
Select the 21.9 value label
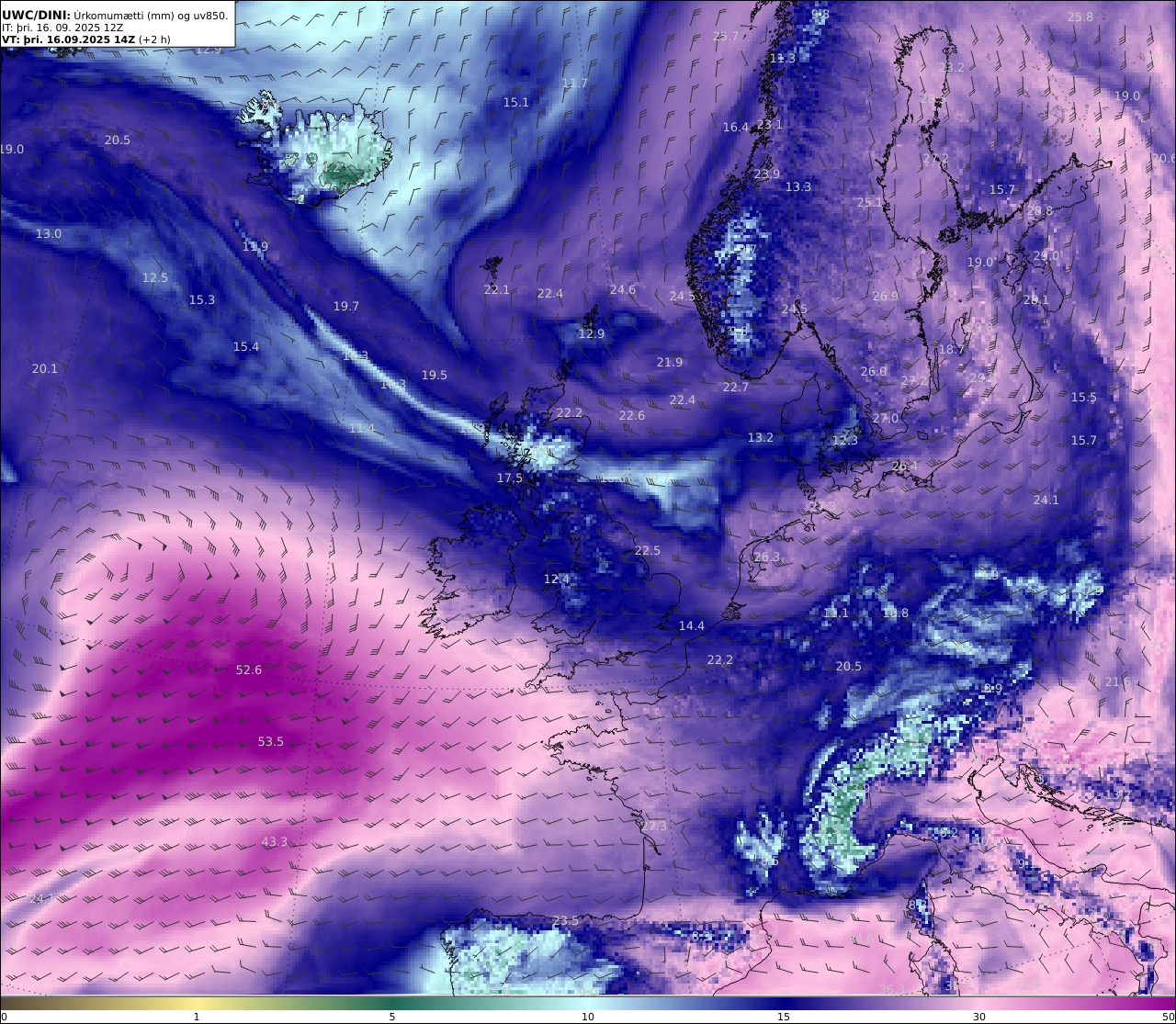pyautogui.click(x=670, y=363)
